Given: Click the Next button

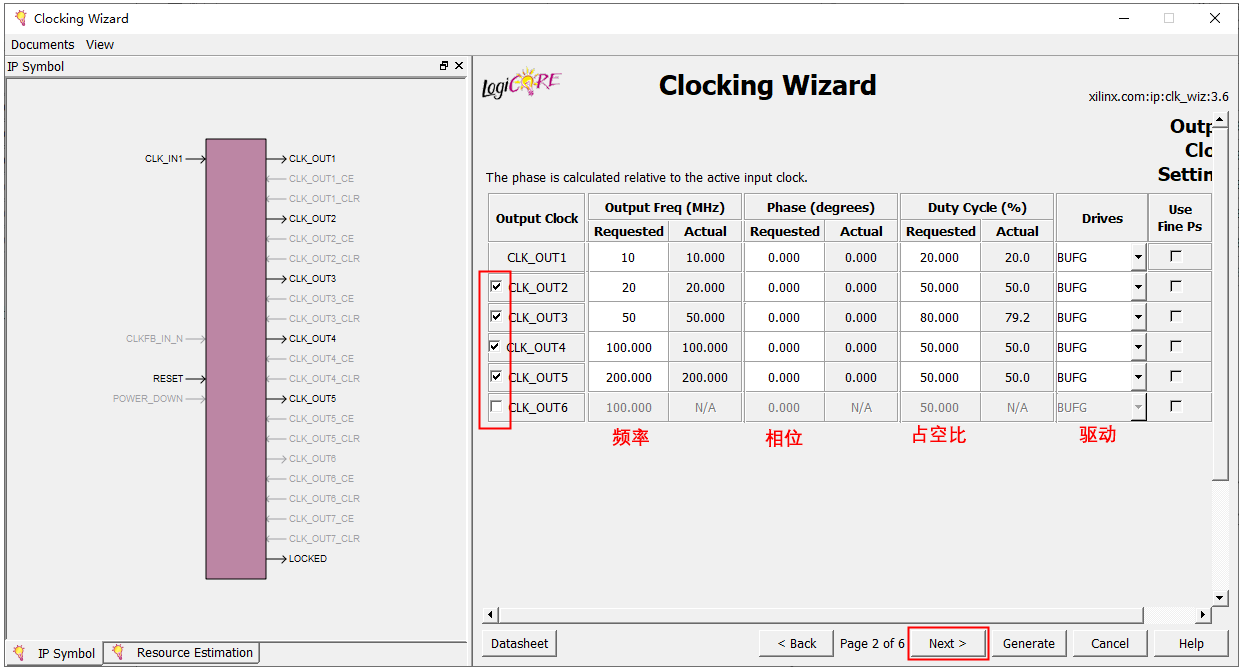Looking at the screenshot, I should pyautogui.click(x=947, y=643).
